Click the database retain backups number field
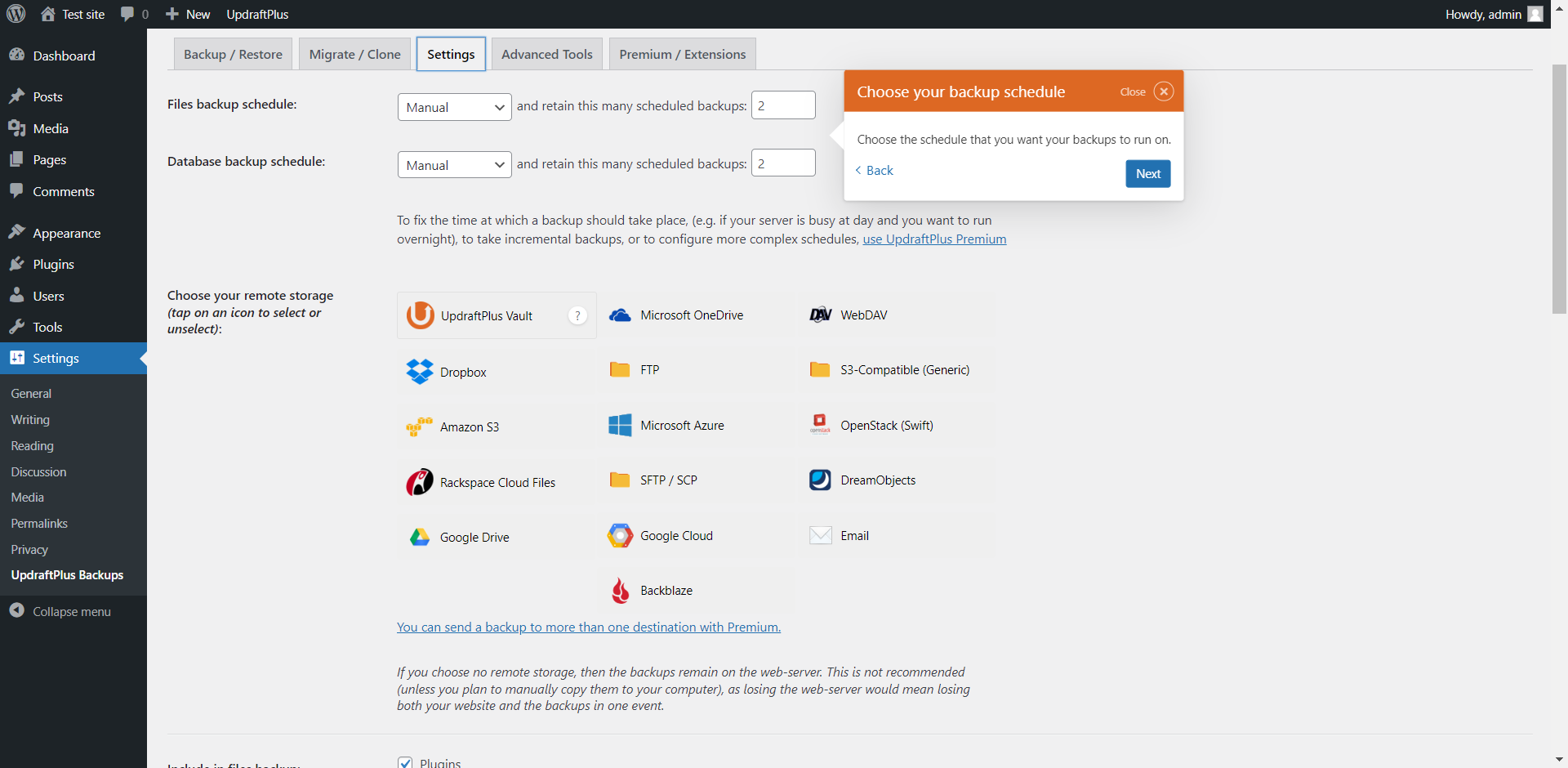The image size is (1568, 768). (x=783, y=163)
